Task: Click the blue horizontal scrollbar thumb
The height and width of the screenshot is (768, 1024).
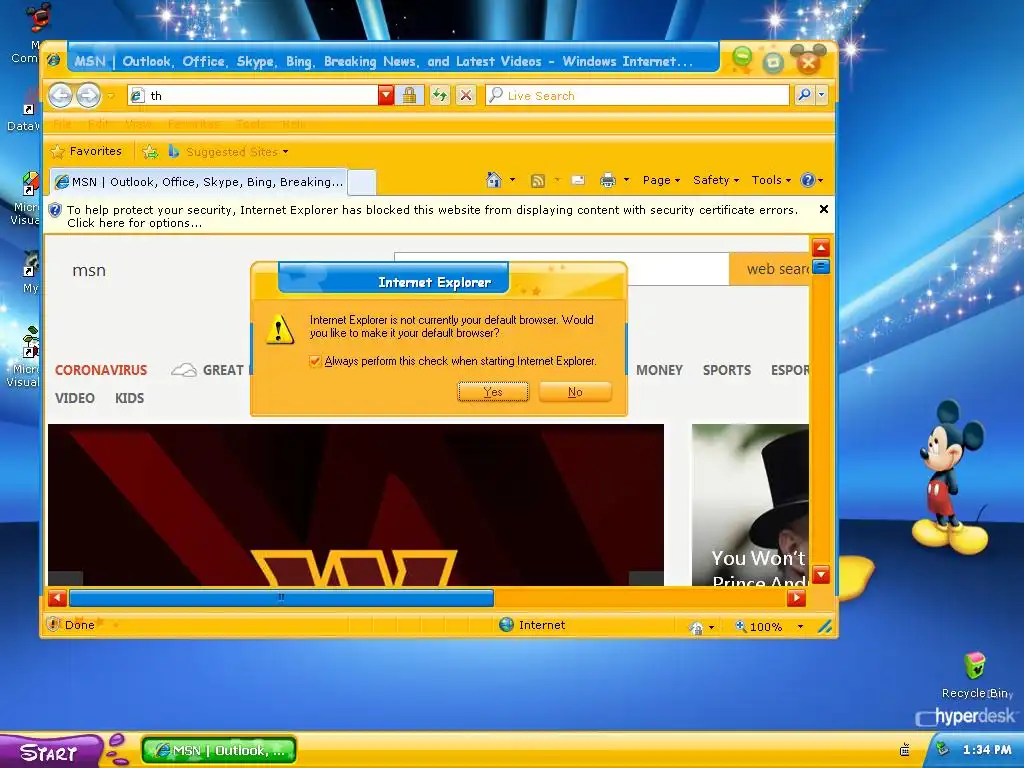Action: pyautogui.click(x=281, y=598)
